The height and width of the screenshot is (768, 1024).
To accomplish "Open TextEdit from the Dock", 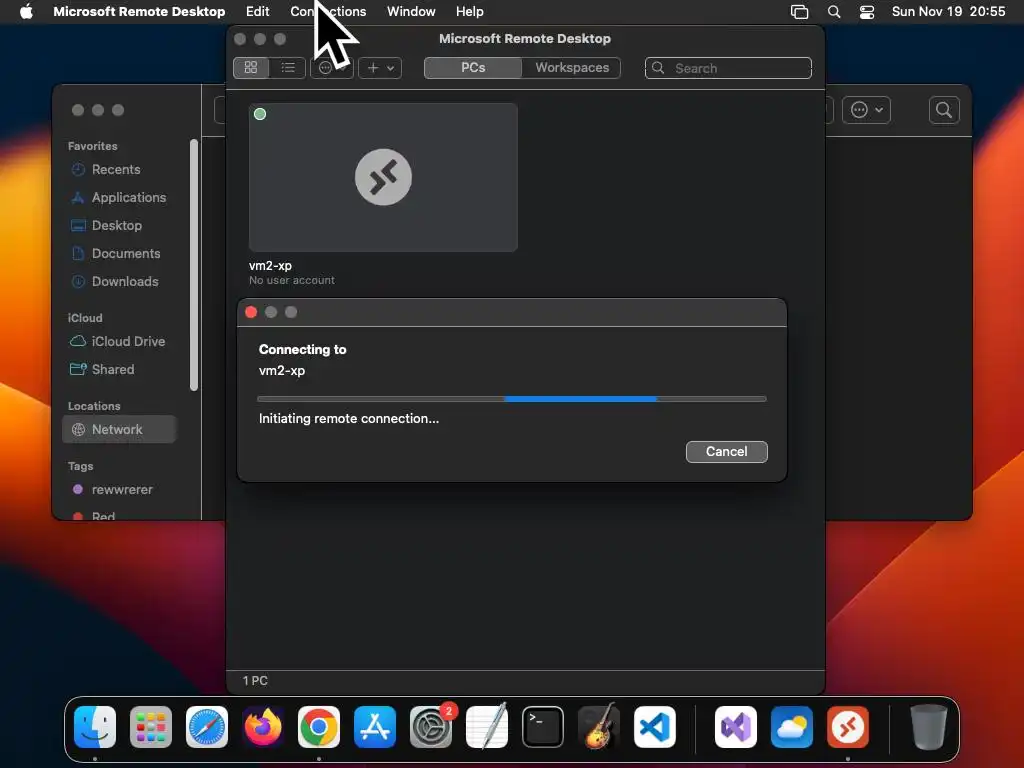I will tap(487, 727).
